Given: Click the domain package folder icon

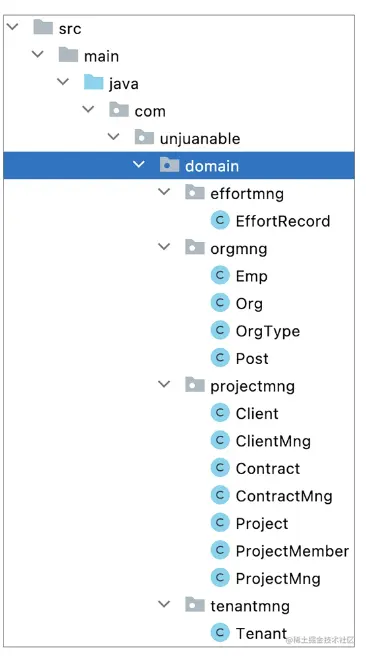Looking at the screenshot, I should 170,165.
